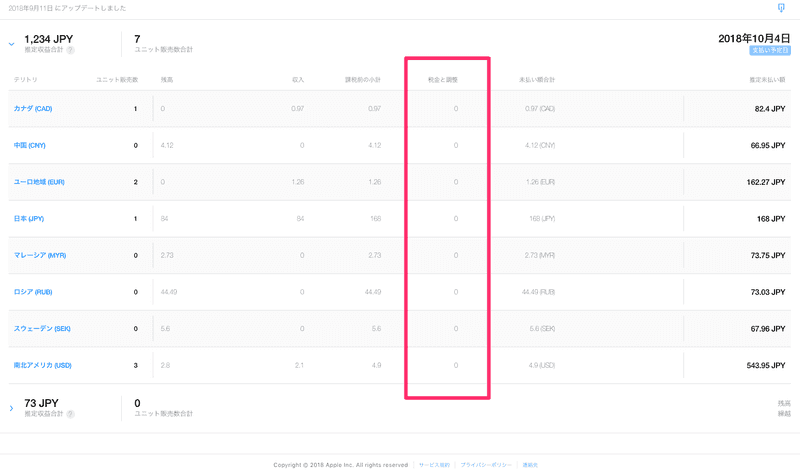Select the 162.27 JPY estimated payment value
This screenshot has width=800, height=472.
pyautogui.click(x=766, y=183)
